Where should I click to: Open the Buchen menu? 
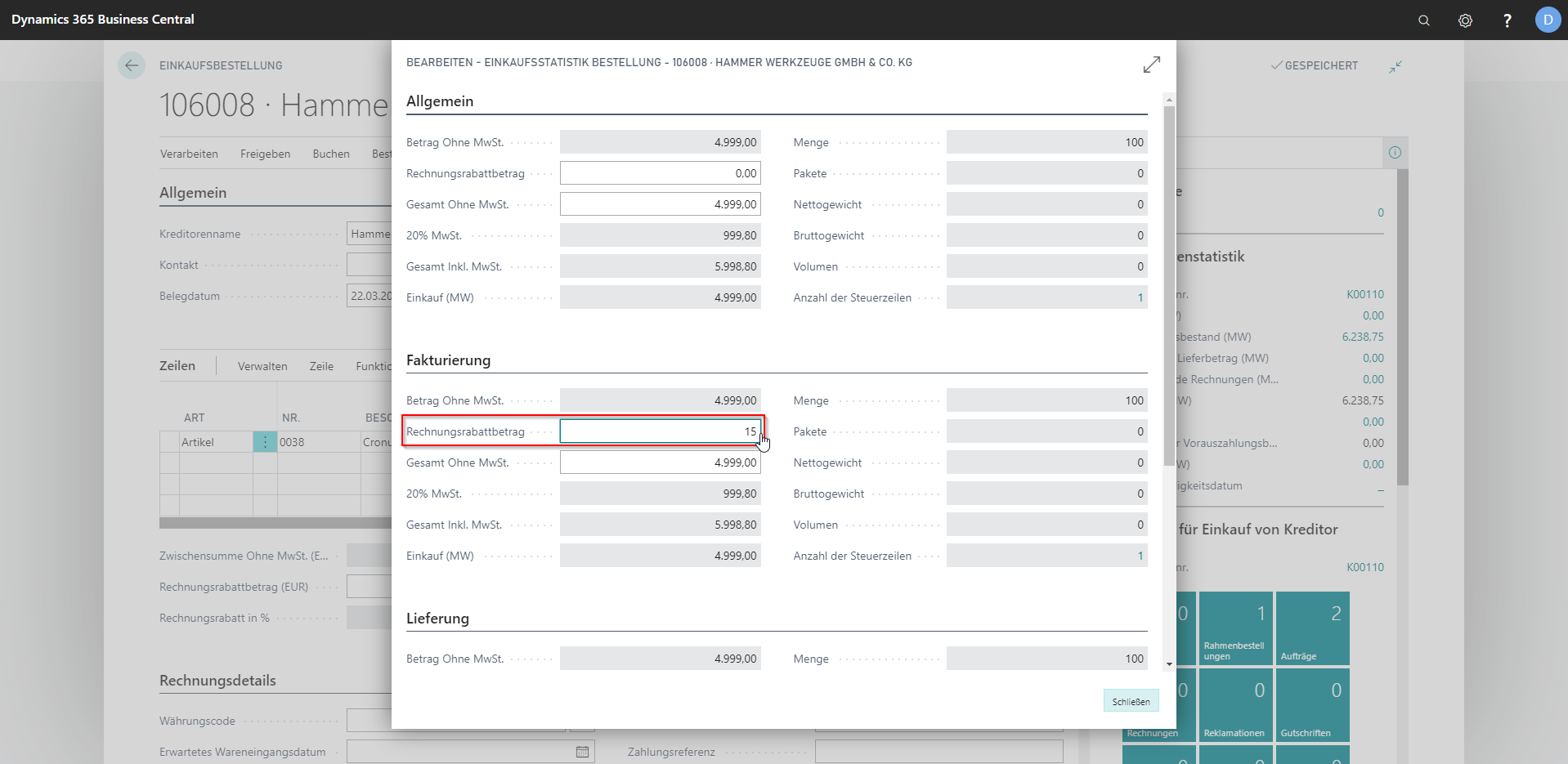331,154
